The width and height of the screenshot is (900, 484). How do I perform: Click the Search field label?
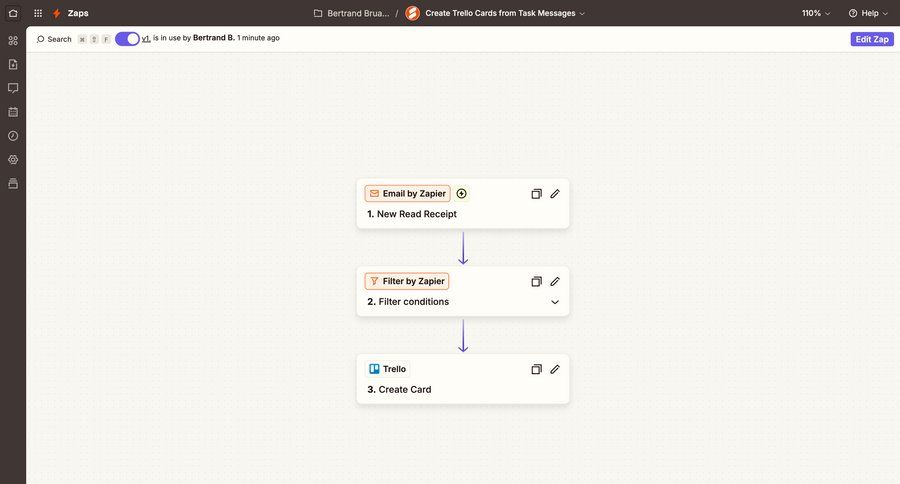(x=60, y=39)
